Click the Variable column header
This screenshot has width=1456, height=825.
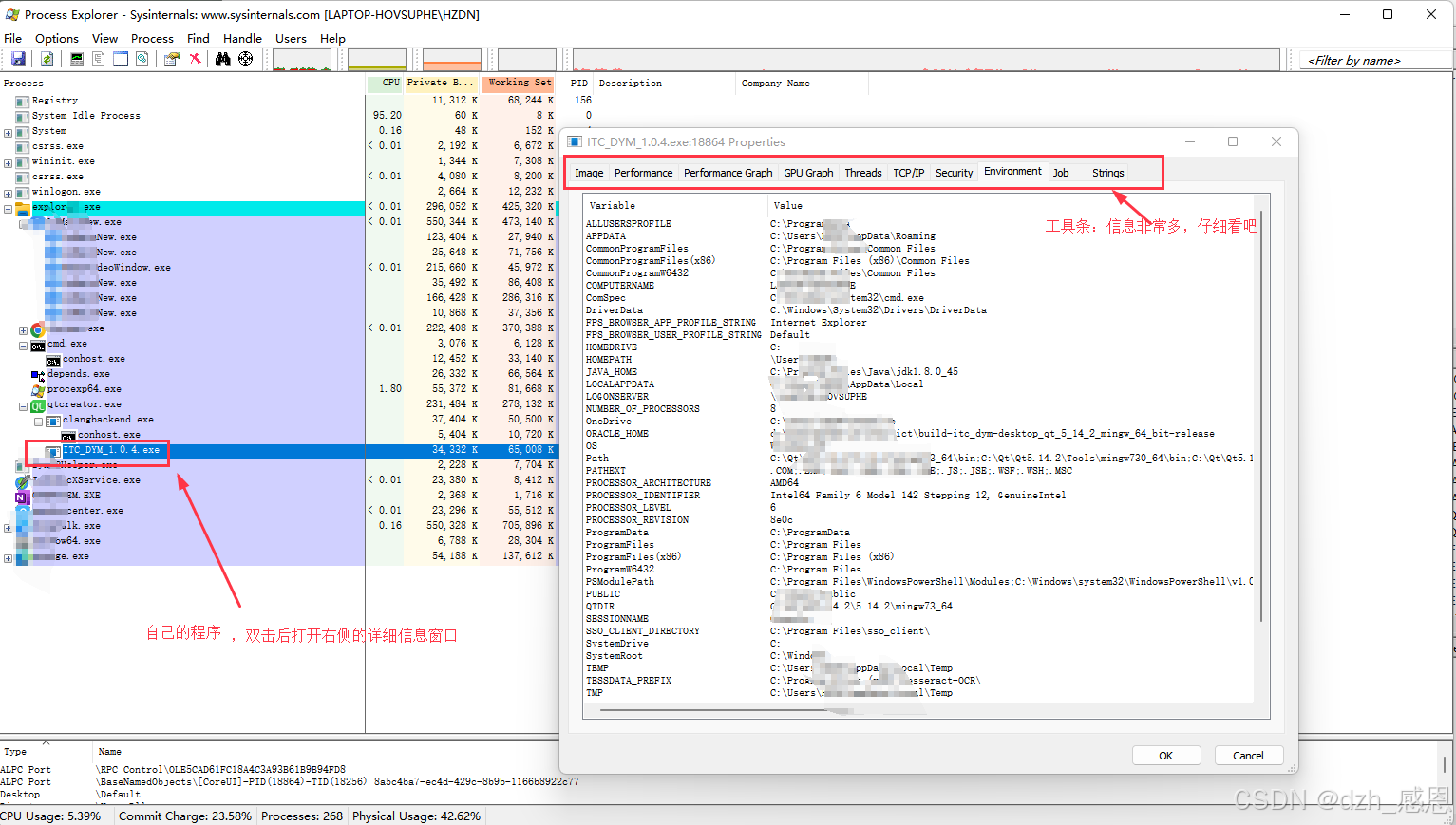(674, 205)
